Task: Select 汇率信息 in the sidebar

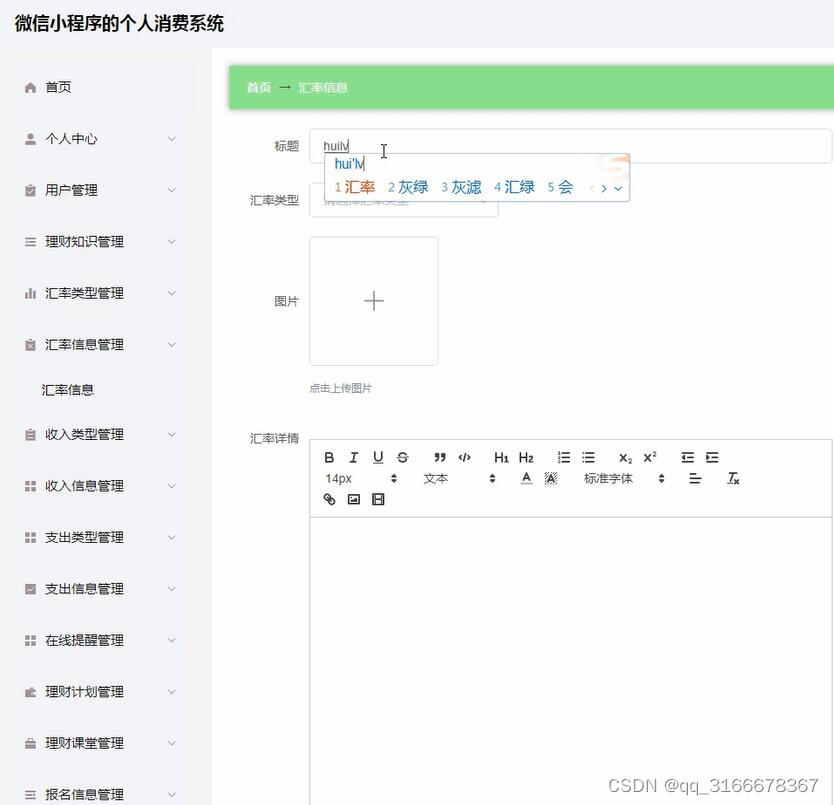Action: click(x=67, y=390)
